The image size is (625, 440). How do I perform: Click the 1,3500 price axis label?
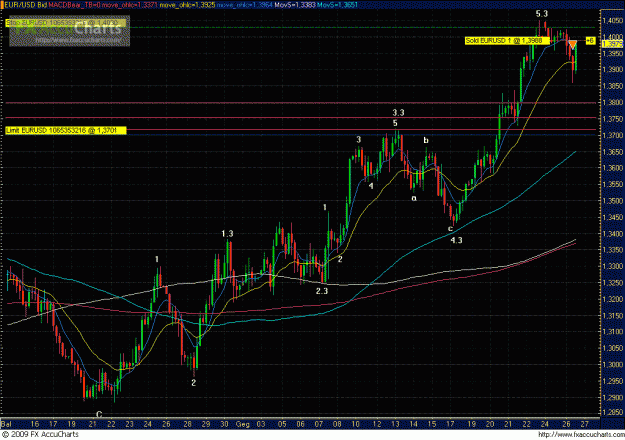[x=612, y=201]
